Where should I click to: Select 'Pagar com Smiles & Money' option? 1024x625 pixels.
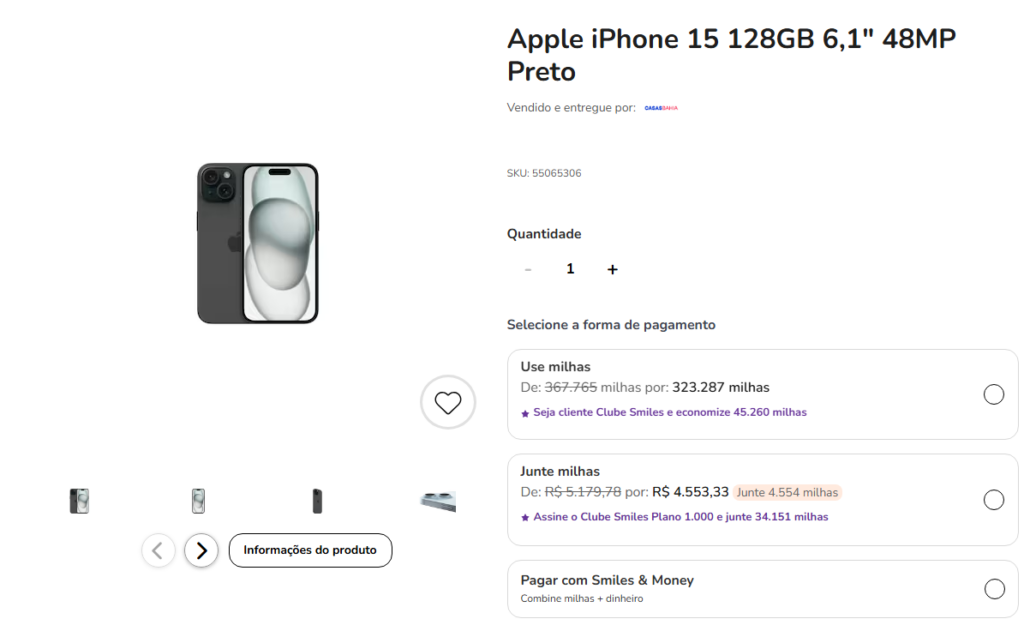click(x=993, y=589)
